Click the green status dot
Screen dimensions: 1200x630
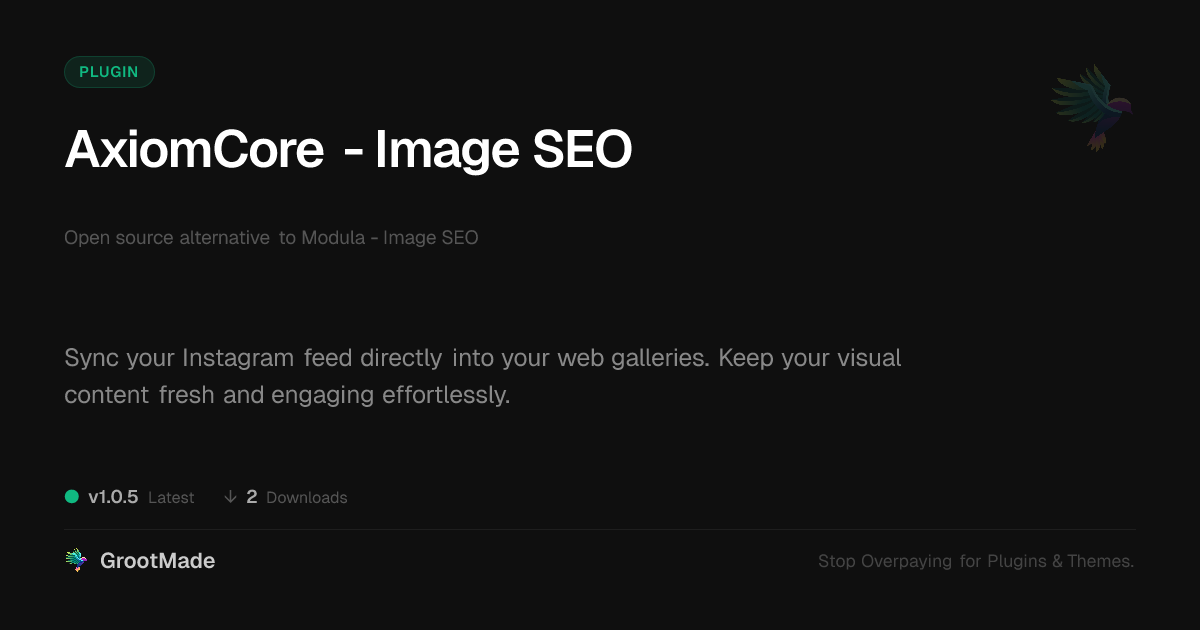coord(72,496)
